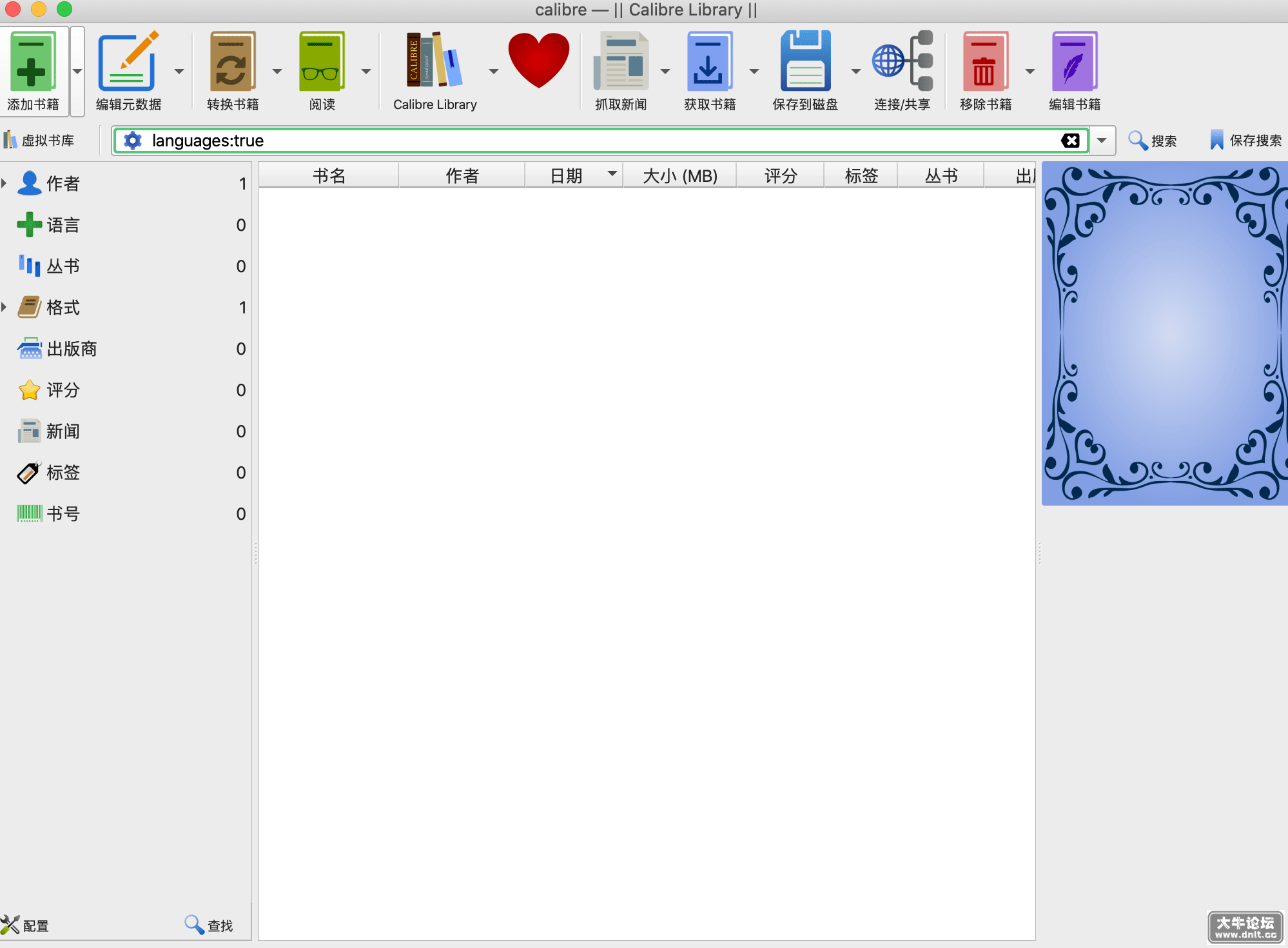The width and height of the screenshot is (1288, 948).
Task: Open Edit book (编辑书籍) feather icon
Action: [1074, 62]
